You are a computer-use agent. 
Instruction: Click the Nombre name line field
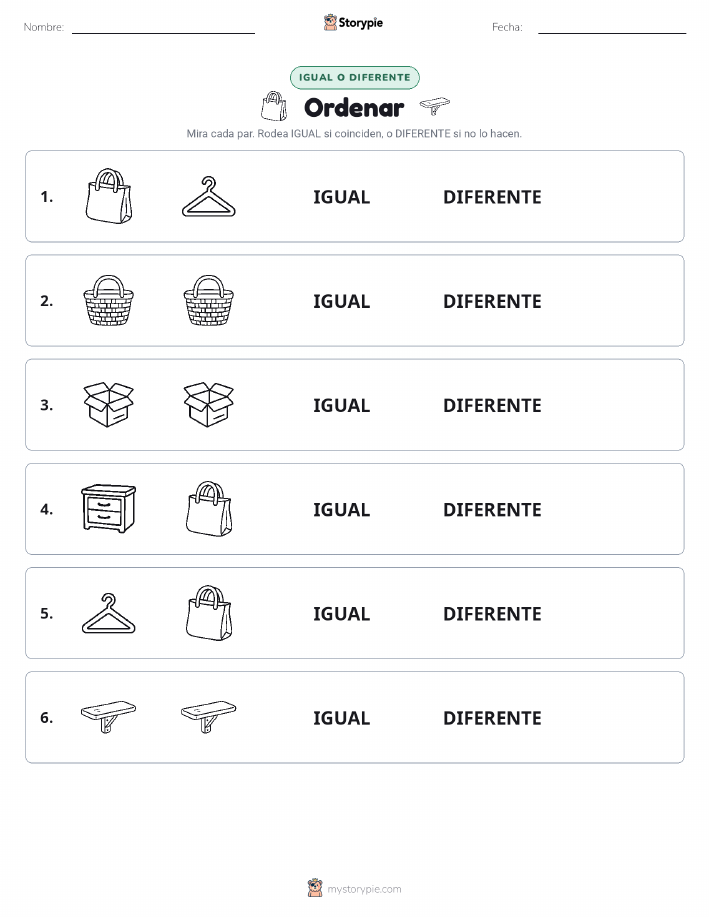163,27
